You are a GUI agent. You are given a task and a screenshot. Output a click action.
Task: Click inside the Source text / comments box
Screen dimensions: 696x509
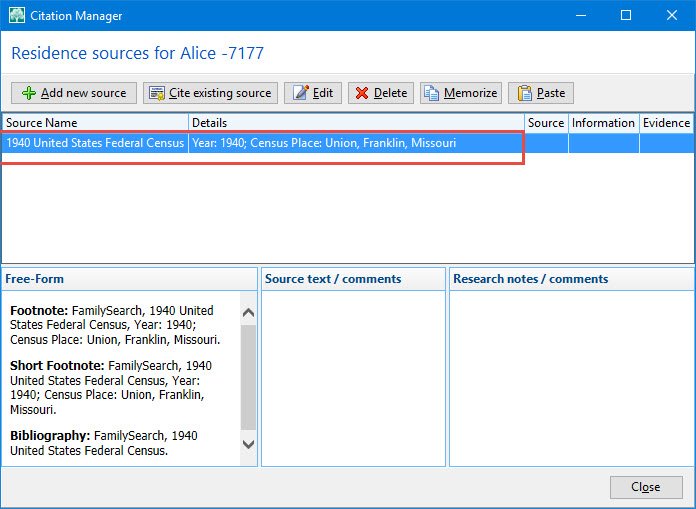pos(353,378)
